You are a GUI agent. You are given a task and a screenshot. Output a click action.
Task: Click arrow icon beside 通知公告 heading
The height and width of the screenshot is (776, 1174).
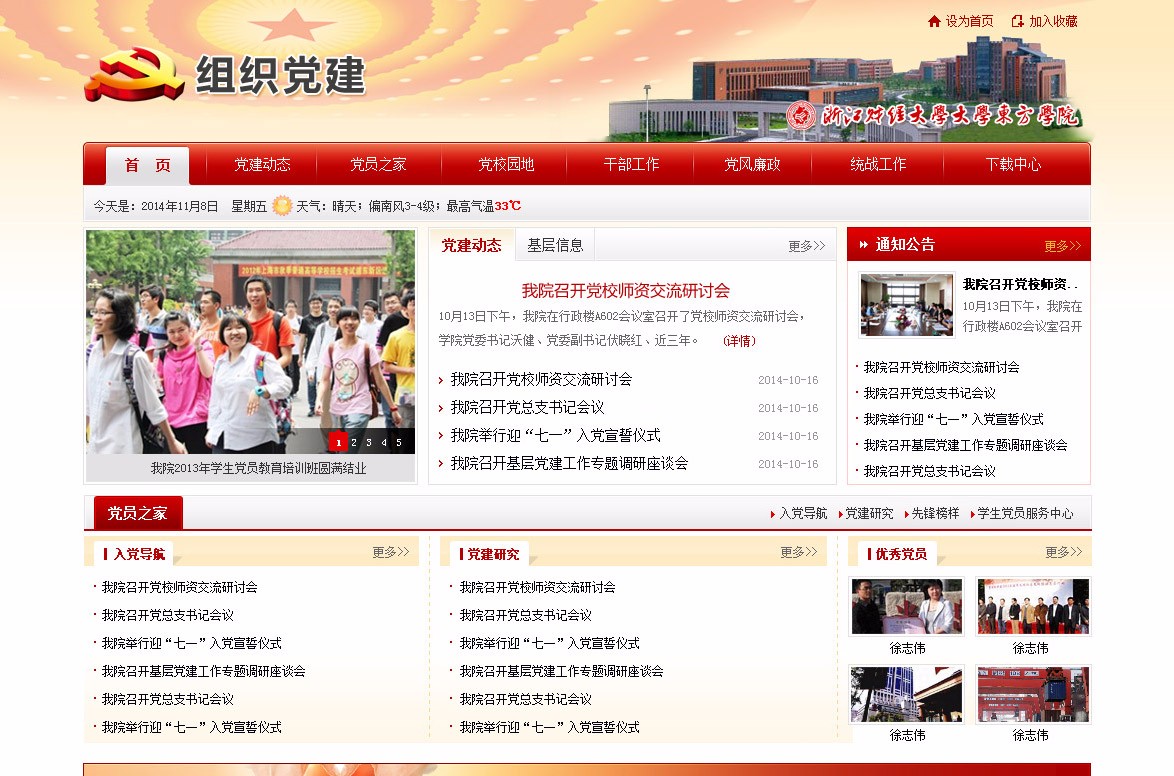tap(863, 245)
